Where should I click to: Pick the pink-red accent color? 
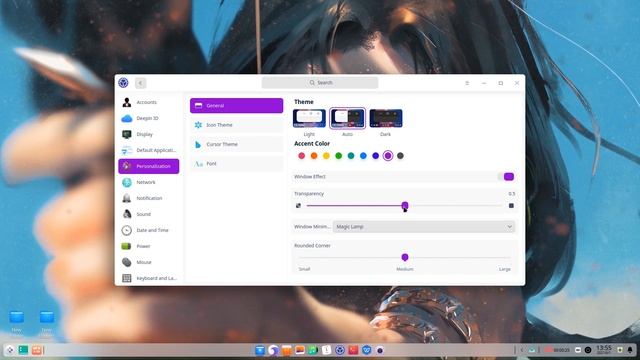302,156
